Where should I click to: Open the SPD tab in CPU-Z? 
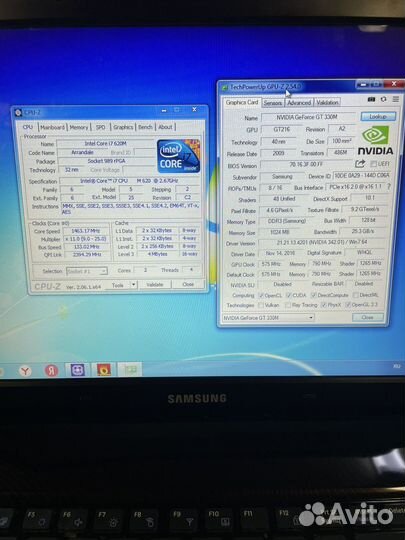point(101,127)
